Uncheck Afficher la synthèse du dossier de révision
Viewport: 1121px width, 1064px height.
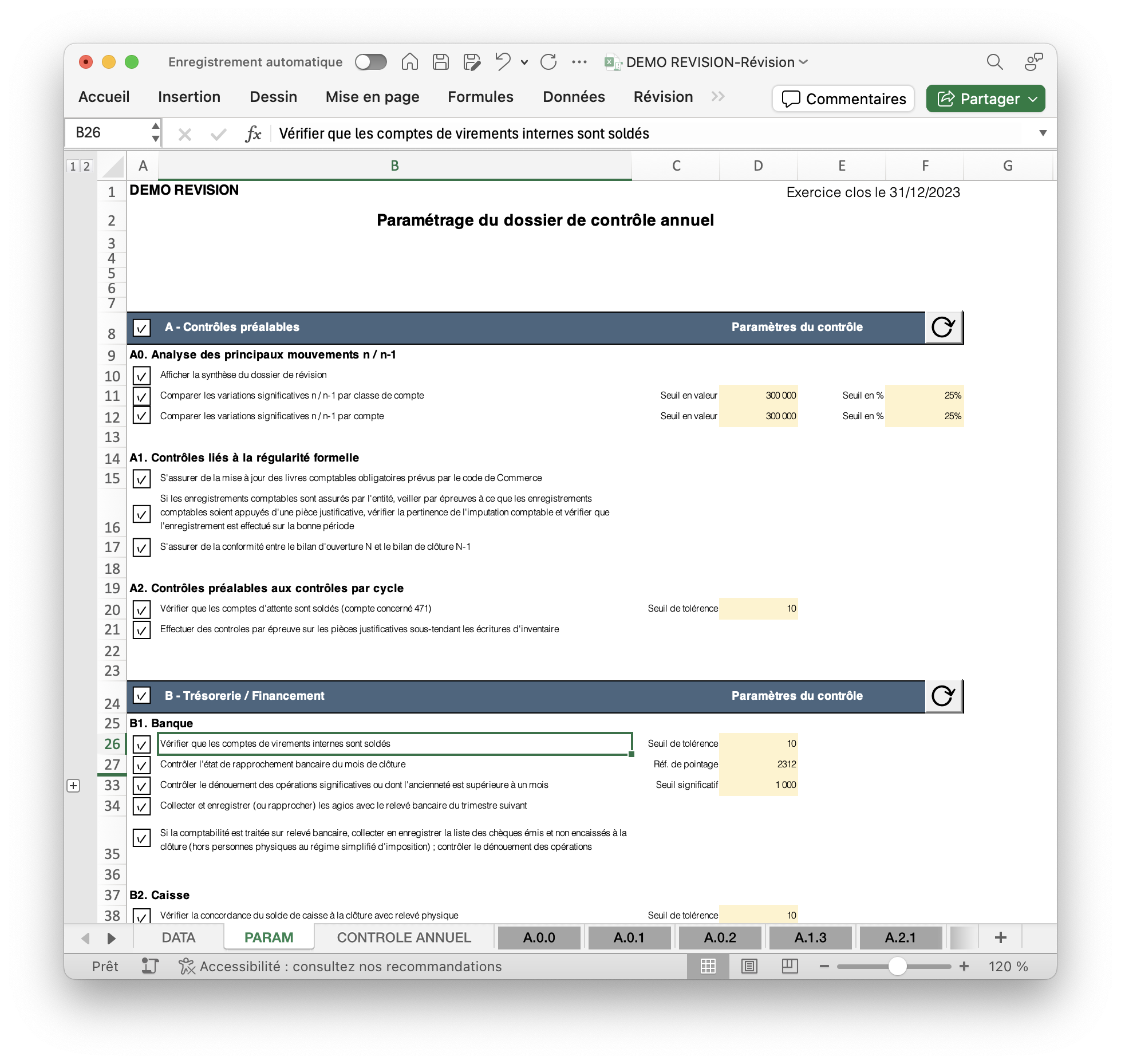(141, 376)
